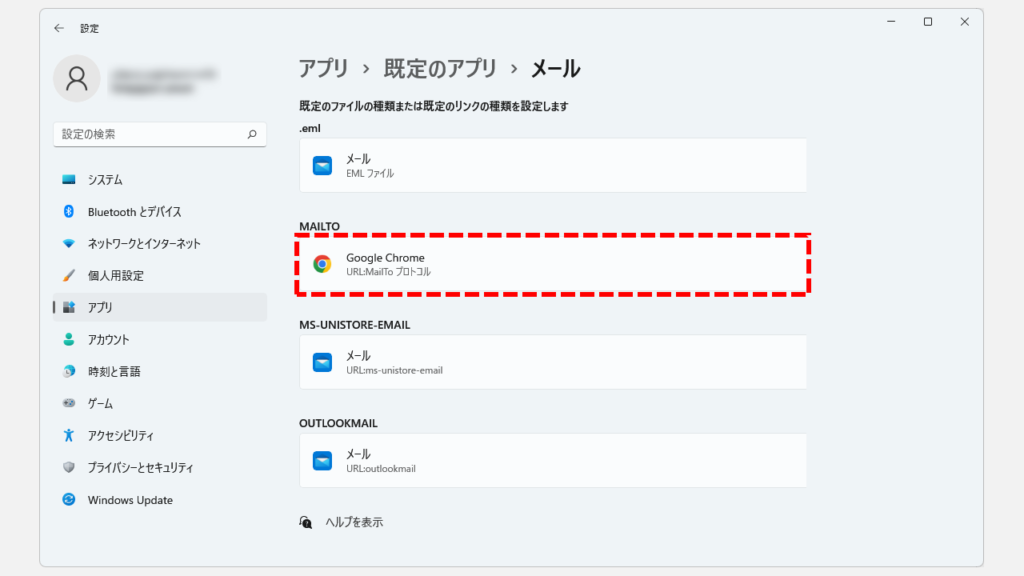Click the 既定のアプリ breadcrumb link

coord(440,69)
